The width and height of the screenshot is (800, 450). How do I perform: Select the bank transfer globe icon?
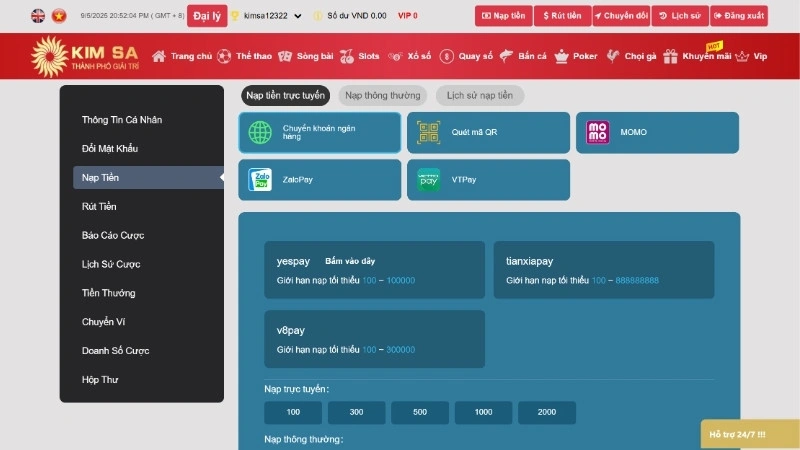pos(261,133)
